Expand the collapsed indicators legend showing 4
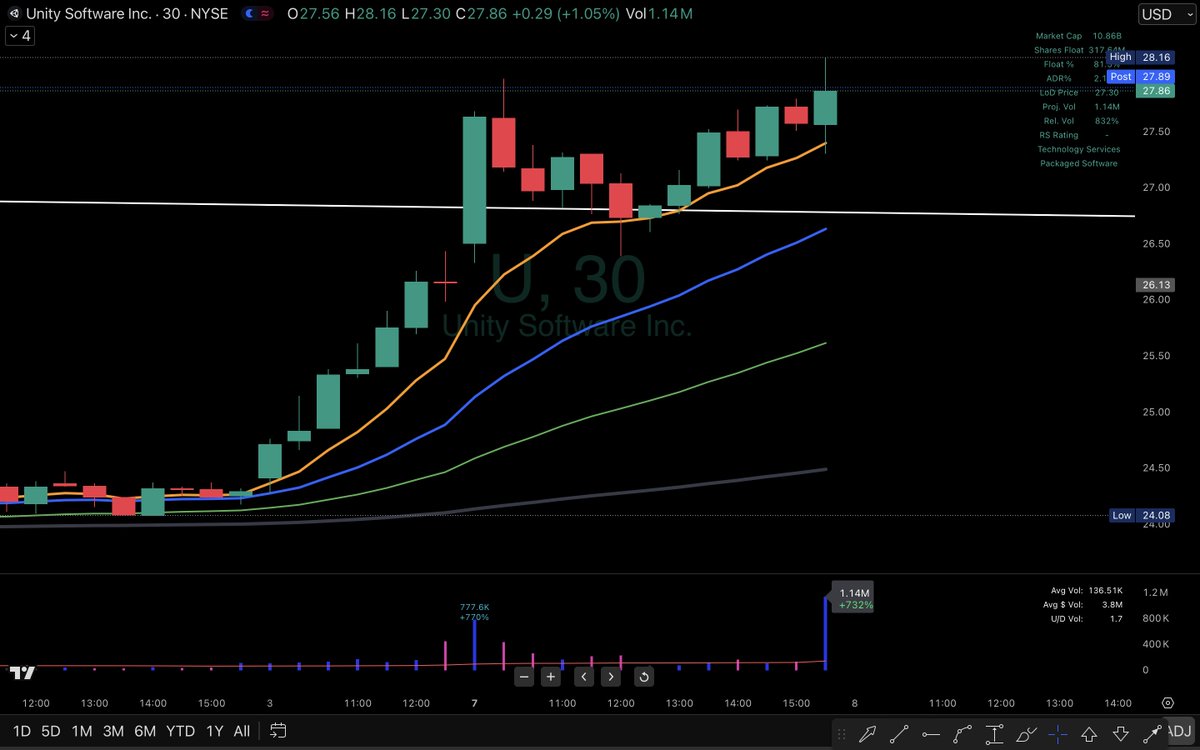 pyautogui.click(x=18, y=36)
